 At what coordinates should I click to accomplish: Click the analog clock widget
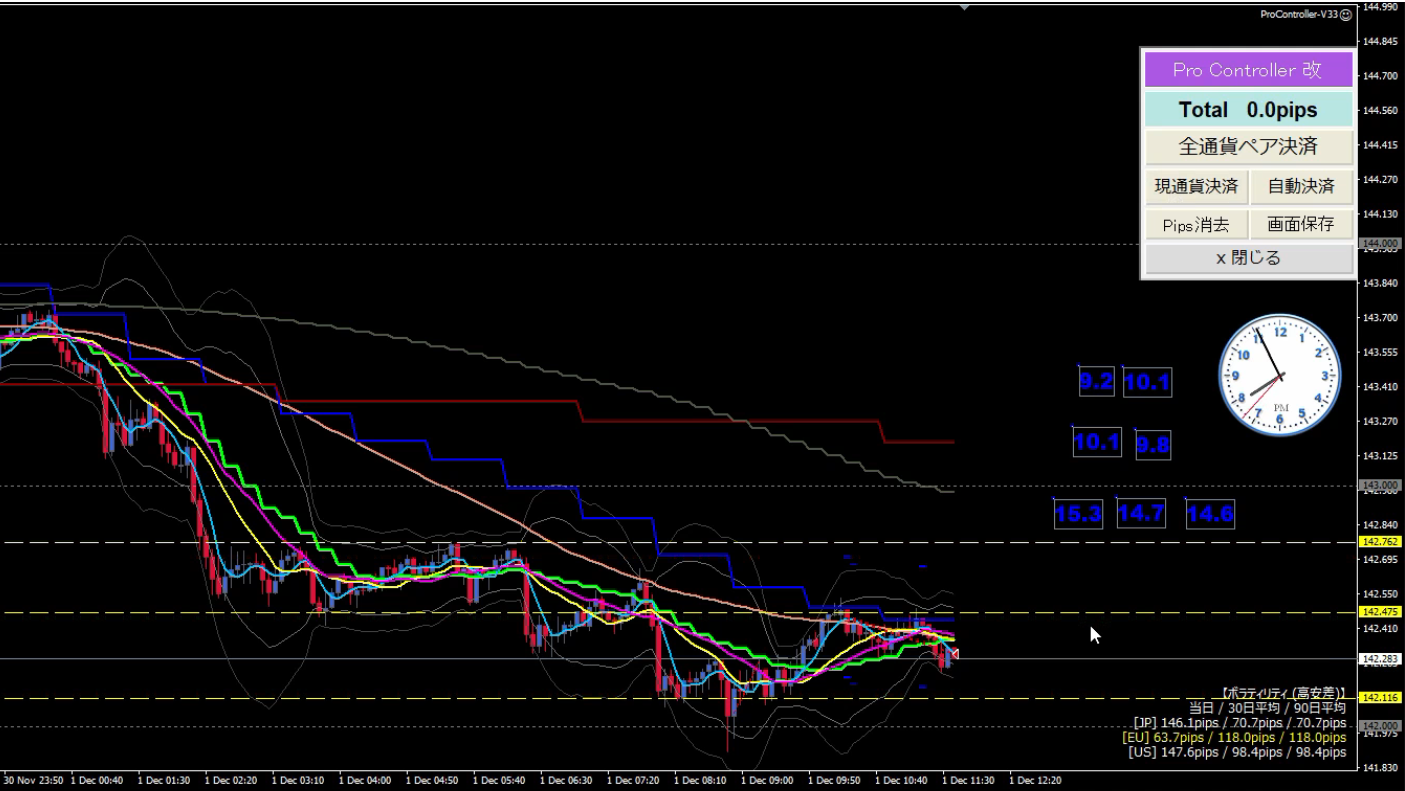[x=1280, y=375]
